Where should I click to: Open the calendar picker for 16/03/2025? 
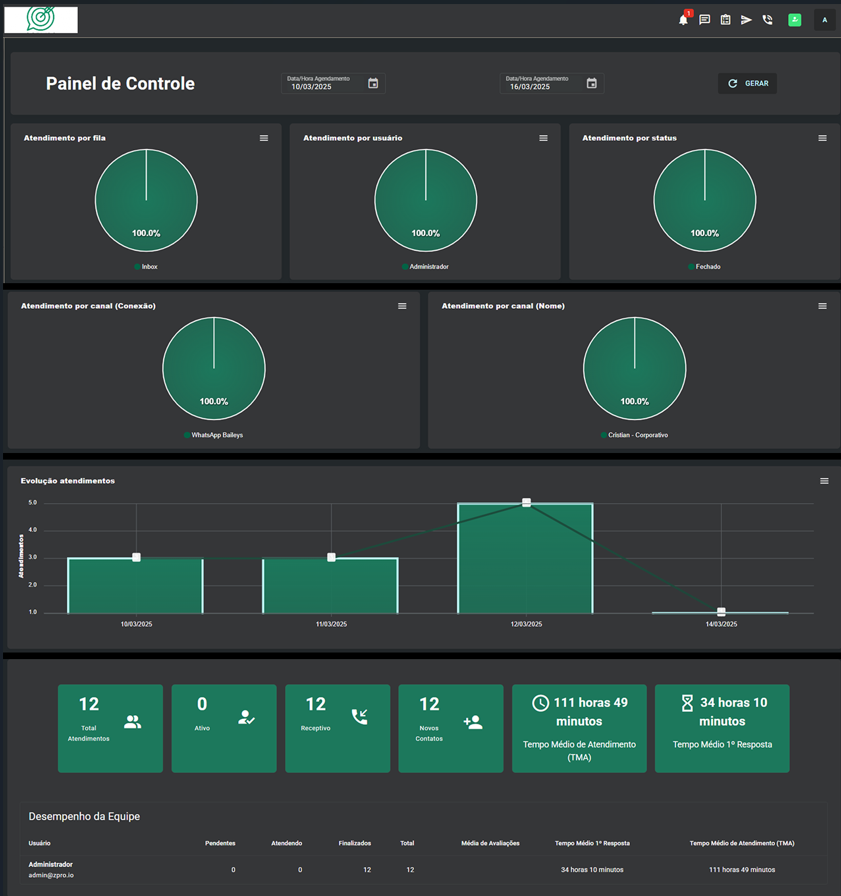point(592,83)
